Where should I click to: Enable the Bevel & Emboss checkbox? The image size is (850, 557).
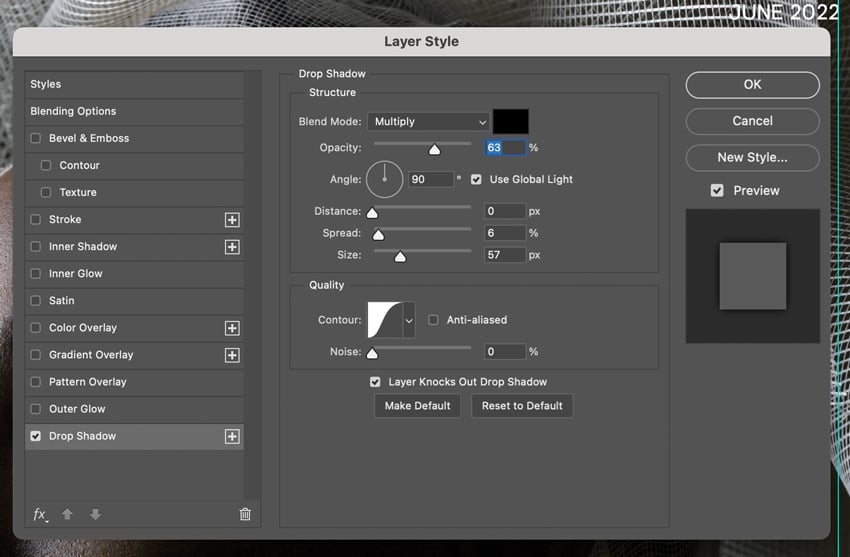click(36, 138)
